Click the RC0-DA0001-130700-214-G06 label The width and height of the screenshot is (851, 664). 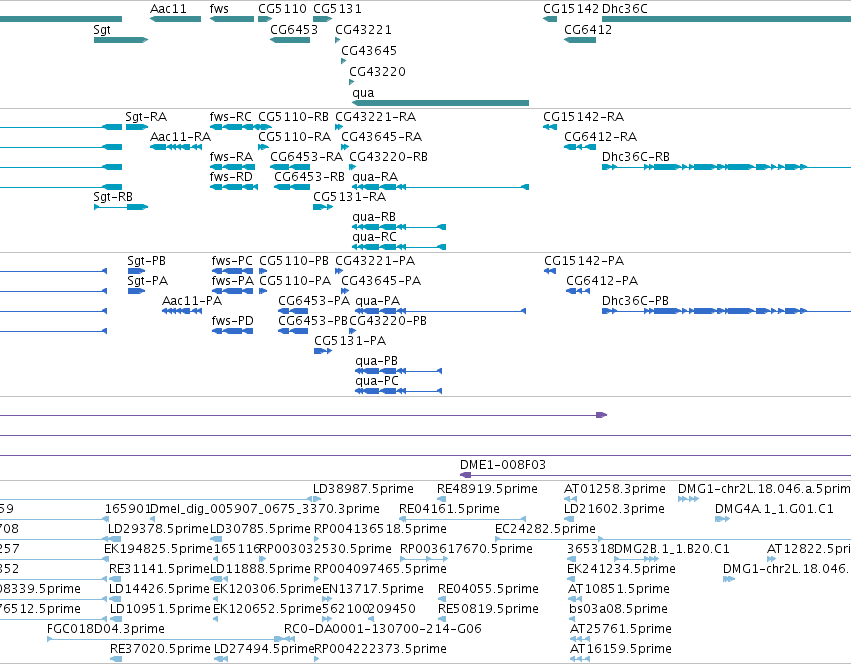coord(383,629)
